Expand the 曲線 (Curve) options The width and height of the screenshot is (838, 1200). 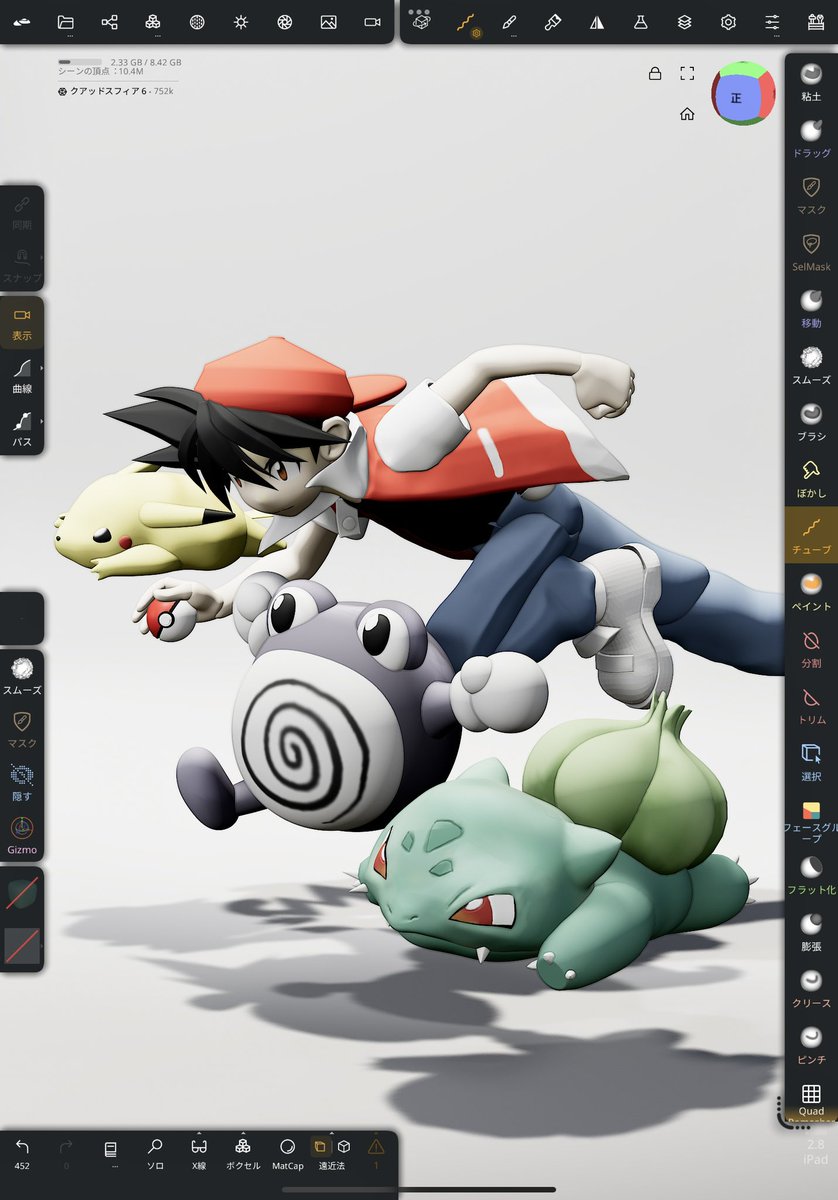[x=22, y=376]
